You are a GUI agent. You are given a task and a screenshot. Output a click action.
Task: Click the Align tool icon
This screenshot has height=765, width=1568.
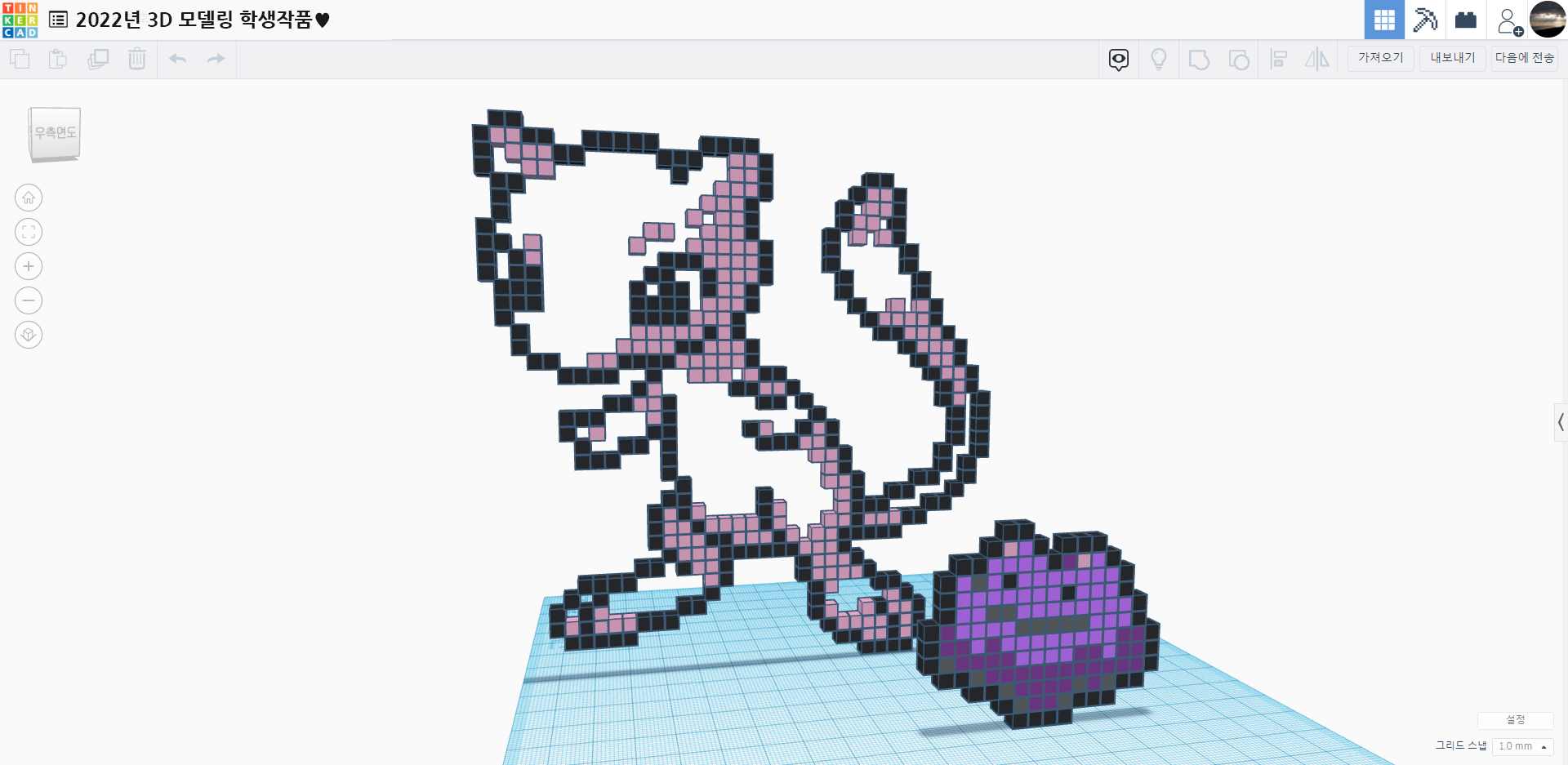click(x=1279, y=60)
